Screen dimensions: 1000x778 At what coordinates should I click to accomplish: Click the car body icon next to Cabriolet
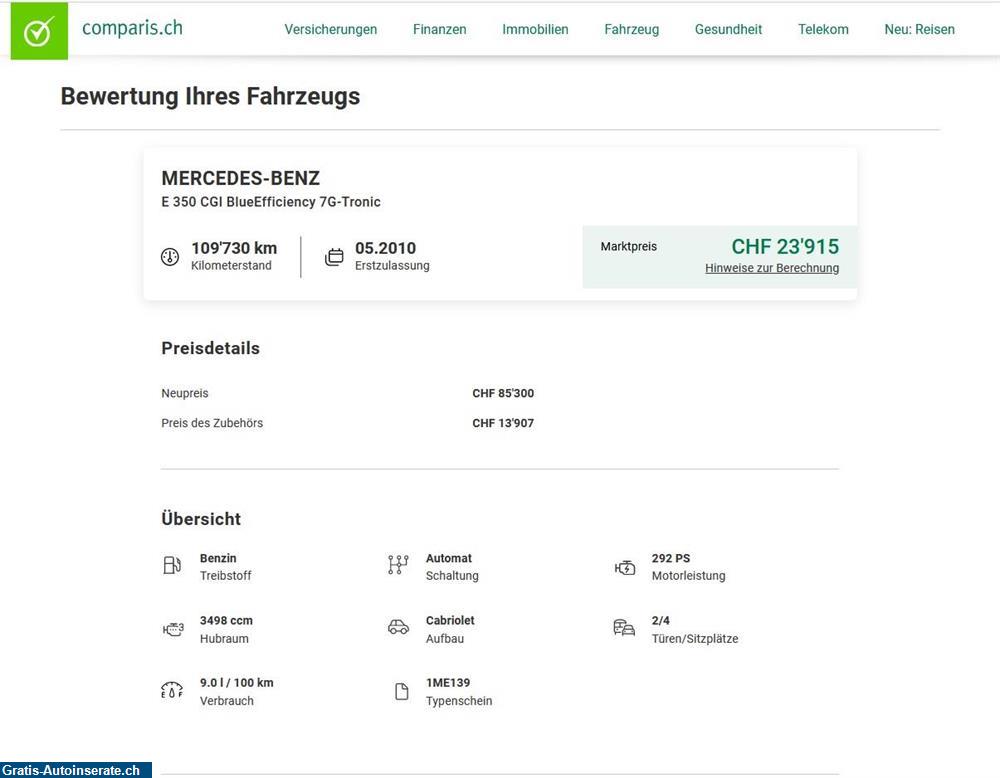click(x=399, y=628)
